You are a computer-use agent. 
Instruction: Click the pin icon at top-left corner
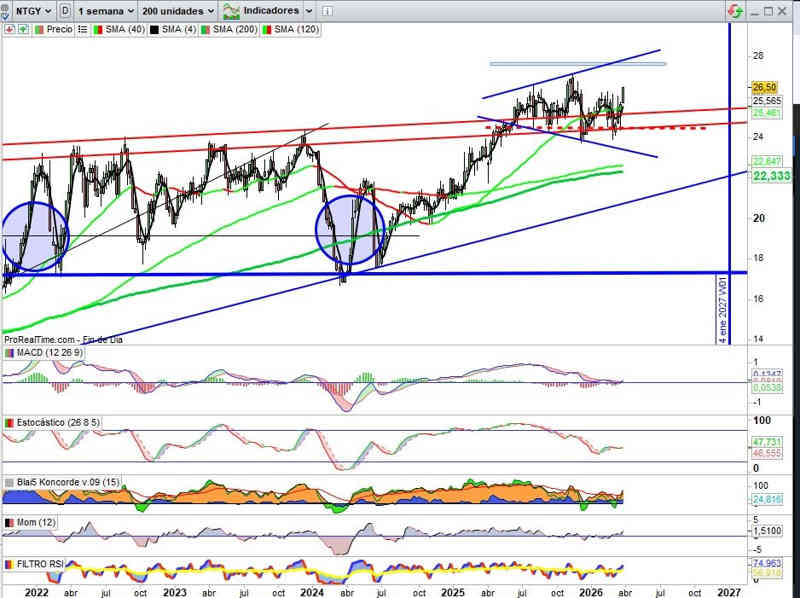pos(8,11)
